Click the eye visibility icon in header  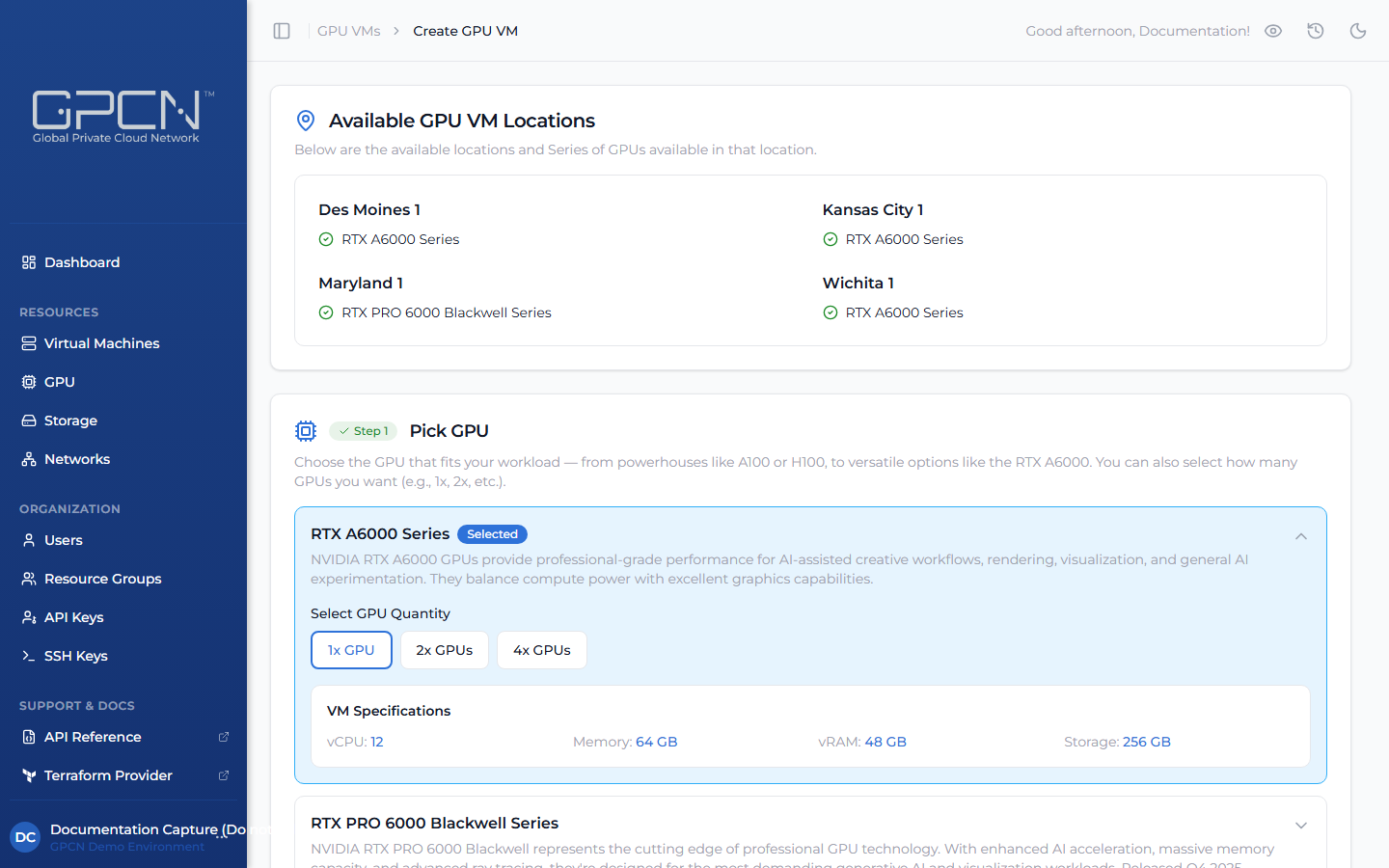1273,31
